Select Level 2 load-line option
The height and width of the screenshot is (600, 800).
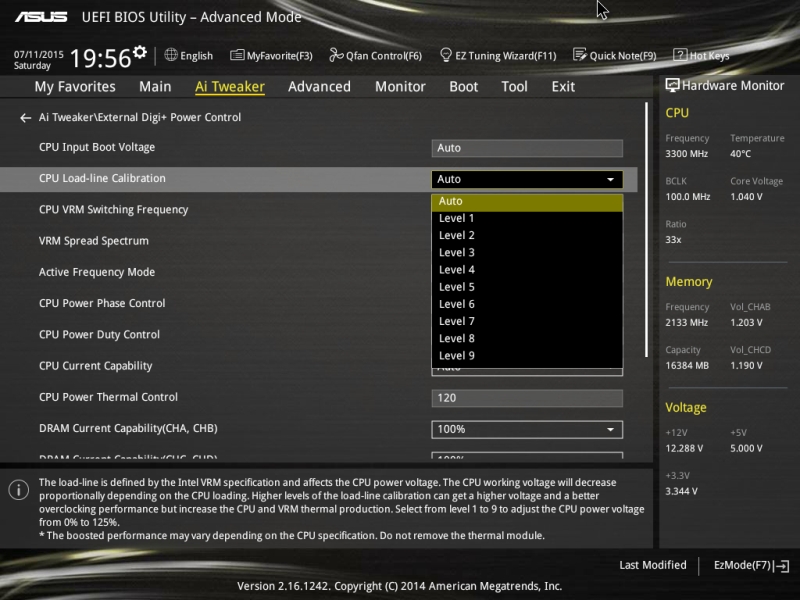click(x=527, y=236)
